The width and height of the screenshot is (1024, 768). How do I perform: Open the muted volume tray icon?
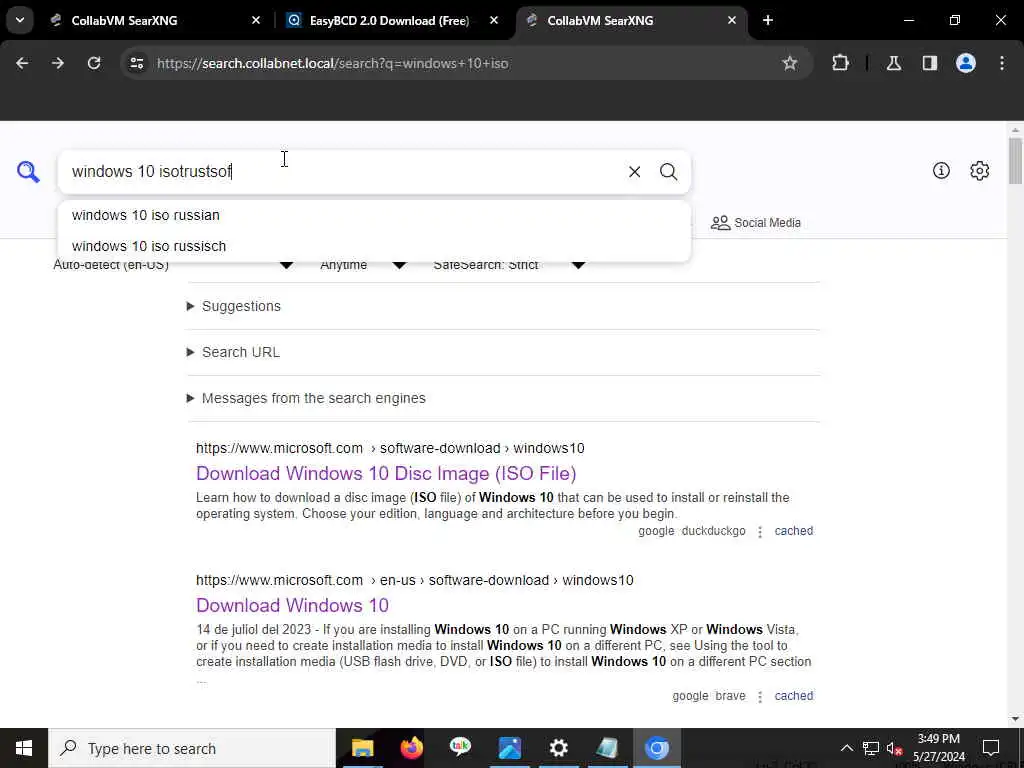[x=895, y=748]
